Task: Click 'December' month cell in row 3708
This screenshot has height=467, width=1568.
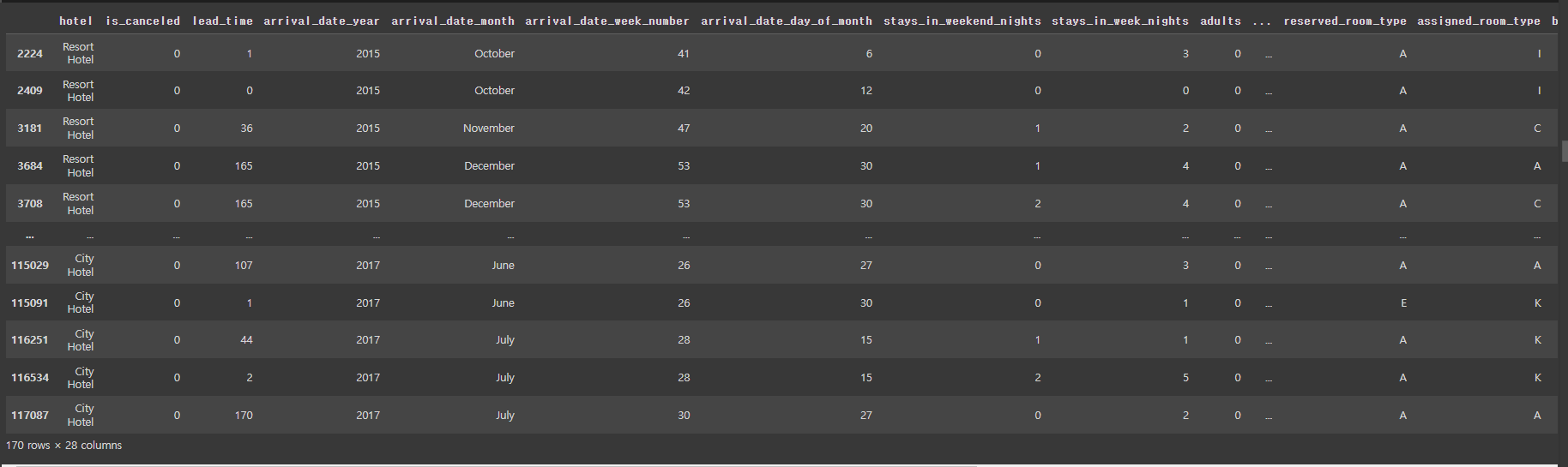Action: [490, 203]
